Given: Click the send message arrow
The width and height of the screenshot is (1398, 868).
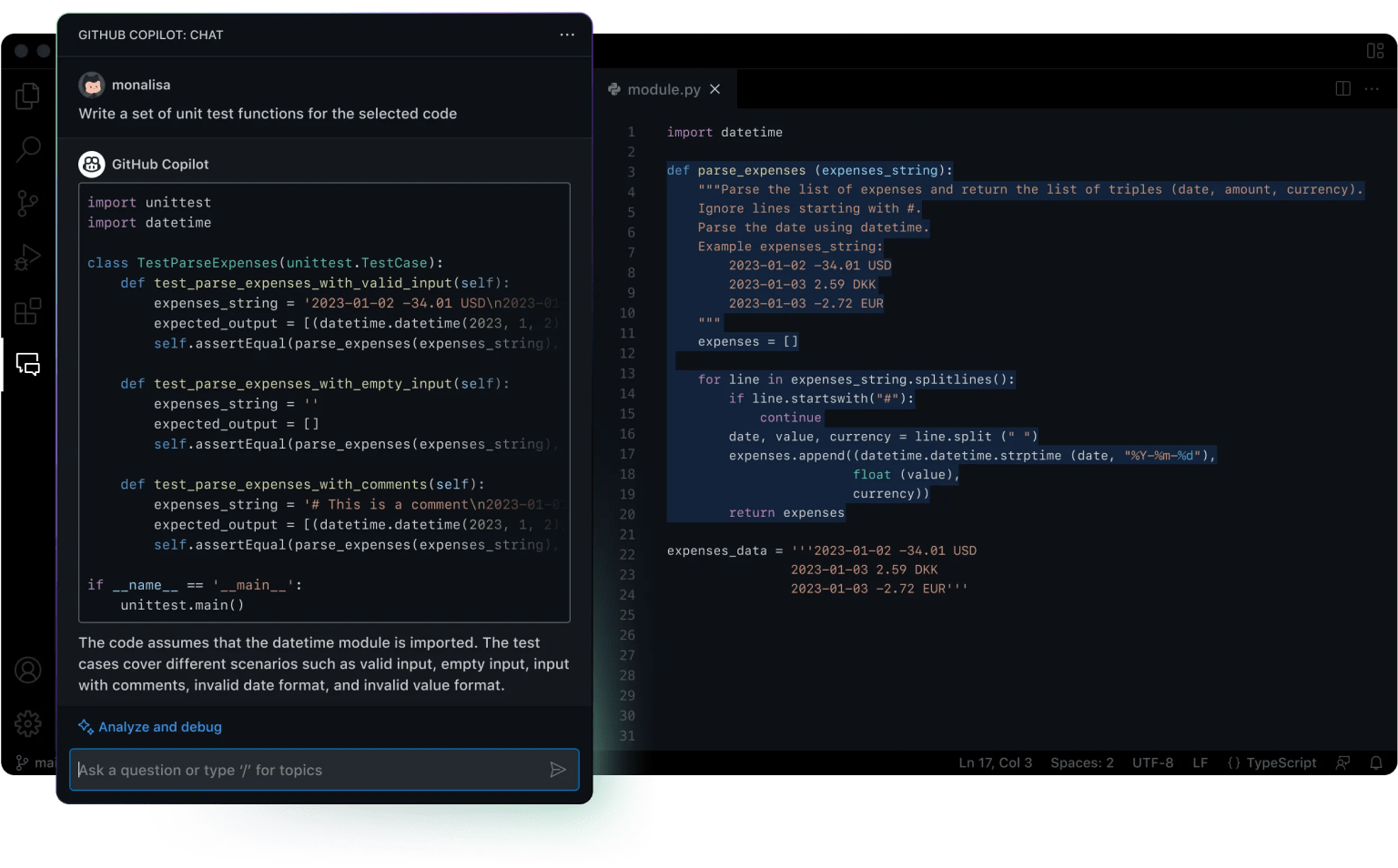Looking at the screenshot, I should 558,770.
